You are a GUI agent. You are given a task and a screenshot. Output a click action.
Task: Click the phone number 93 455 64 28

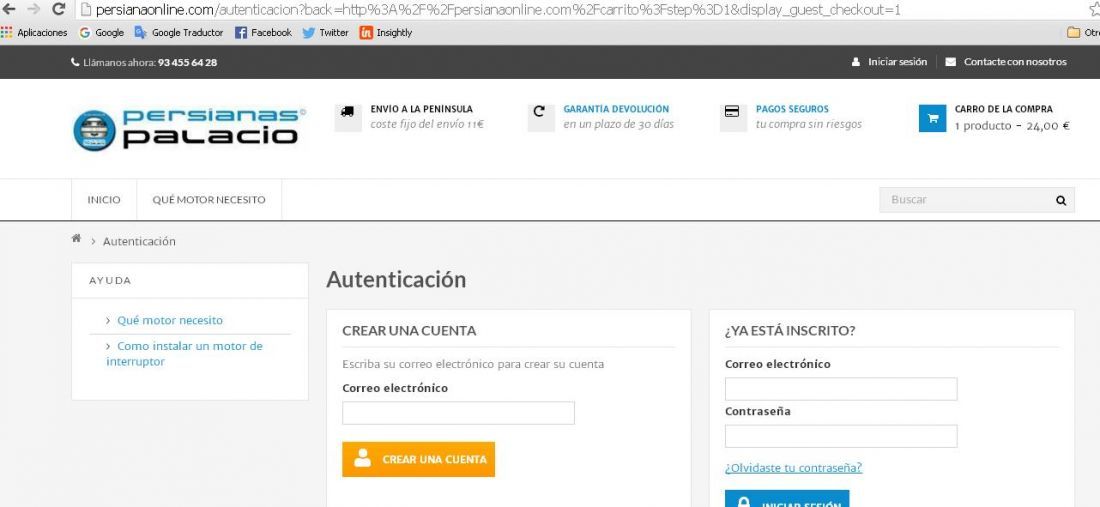[x=187, y=62]
